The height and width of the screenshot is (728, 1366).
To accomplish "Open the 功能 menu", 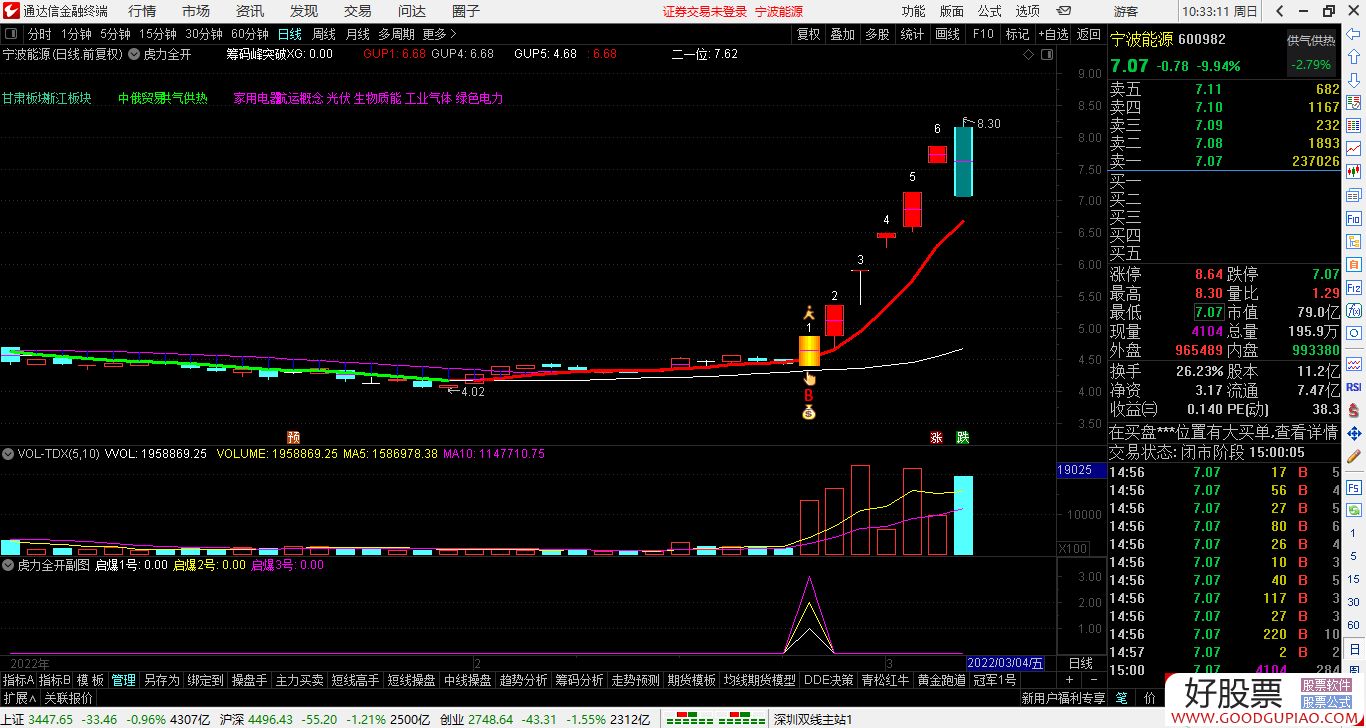I will (914, 12).
